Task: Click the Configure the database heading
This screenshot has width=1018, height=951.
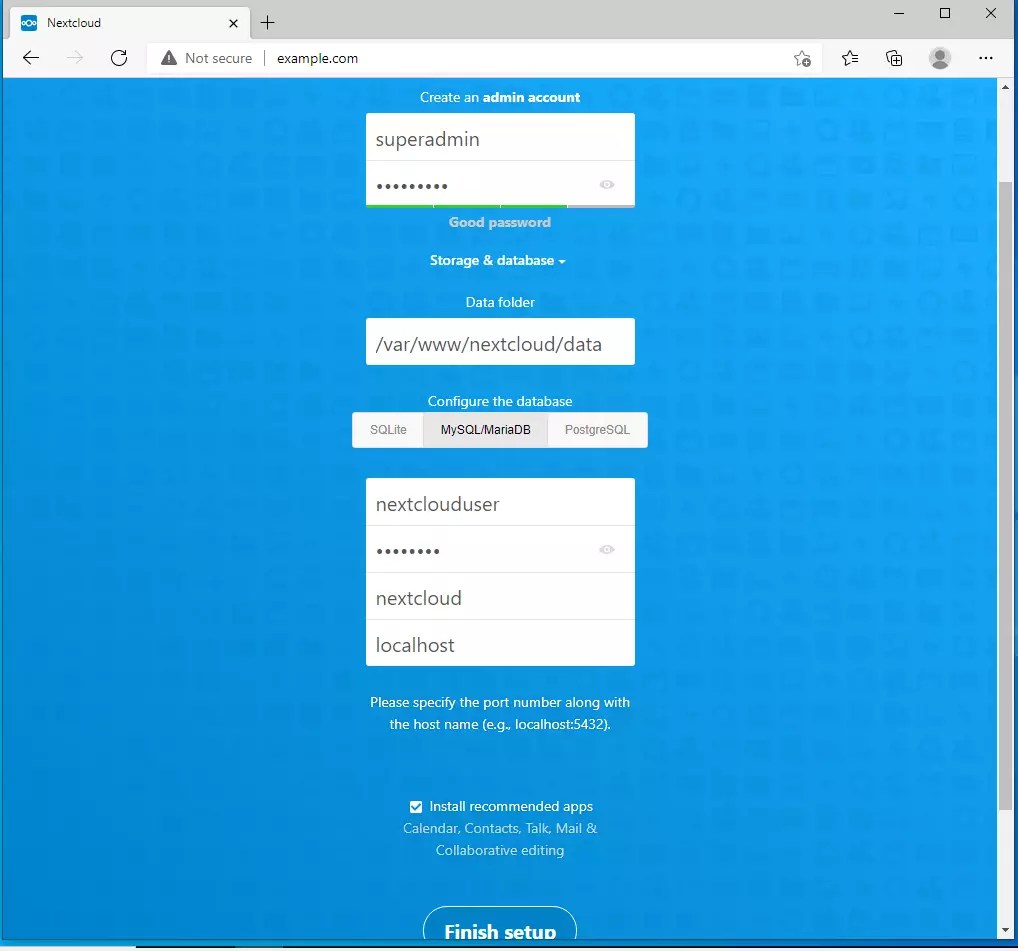Action: click(x=500, y=401)
